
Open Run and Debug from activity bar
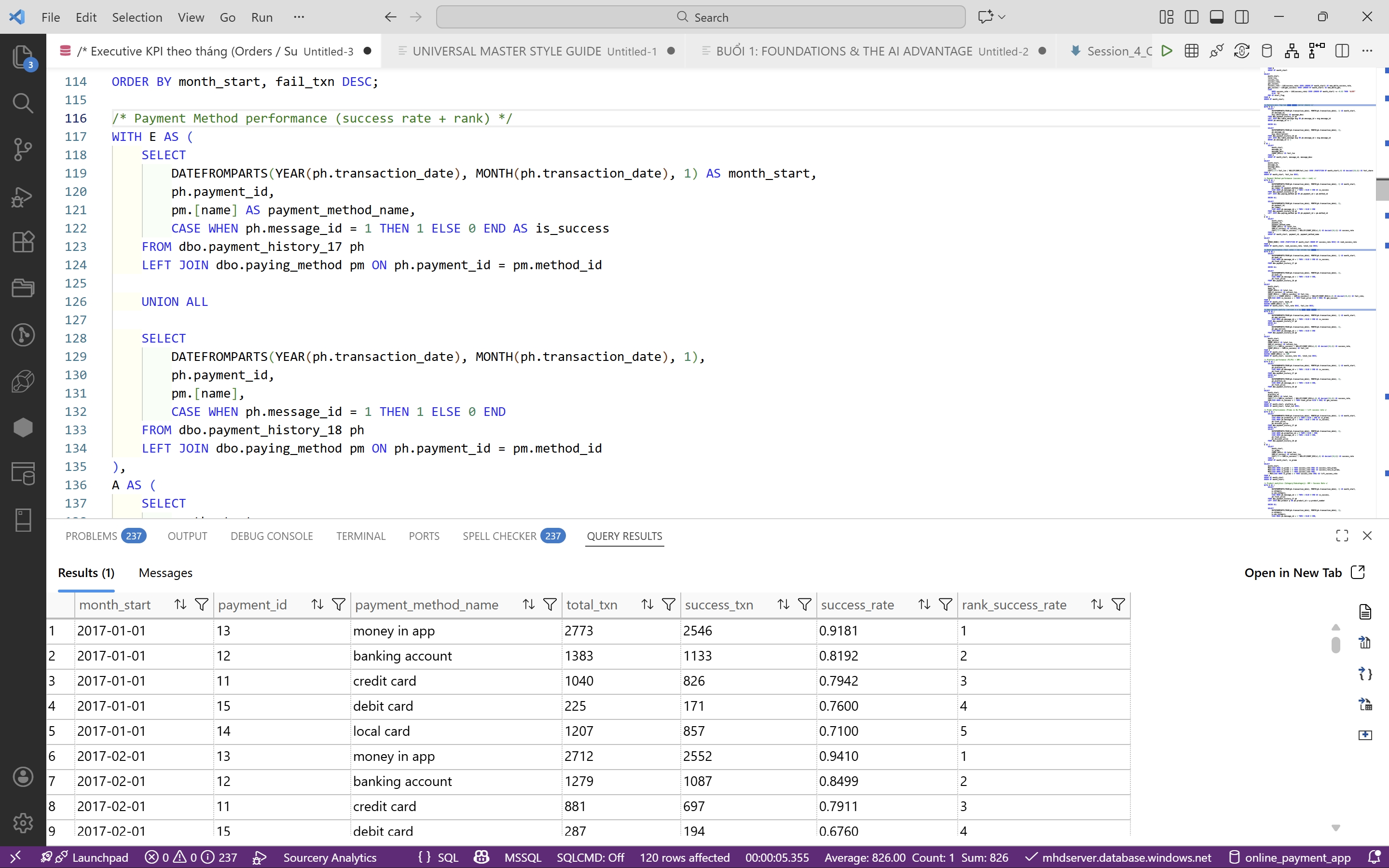pos(23,196)
